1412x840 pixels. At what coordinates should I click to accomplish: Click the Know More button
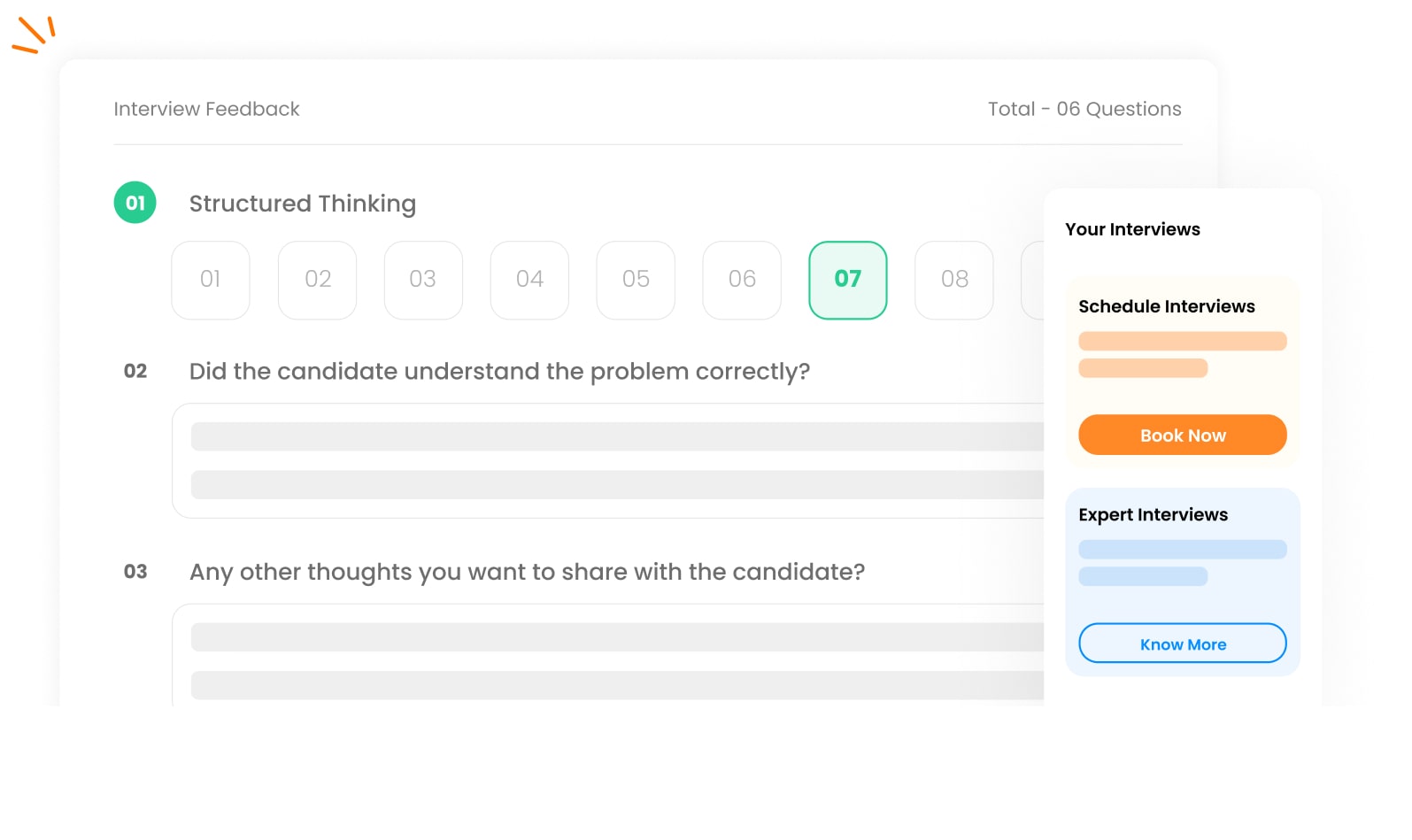coord(1183,643)
